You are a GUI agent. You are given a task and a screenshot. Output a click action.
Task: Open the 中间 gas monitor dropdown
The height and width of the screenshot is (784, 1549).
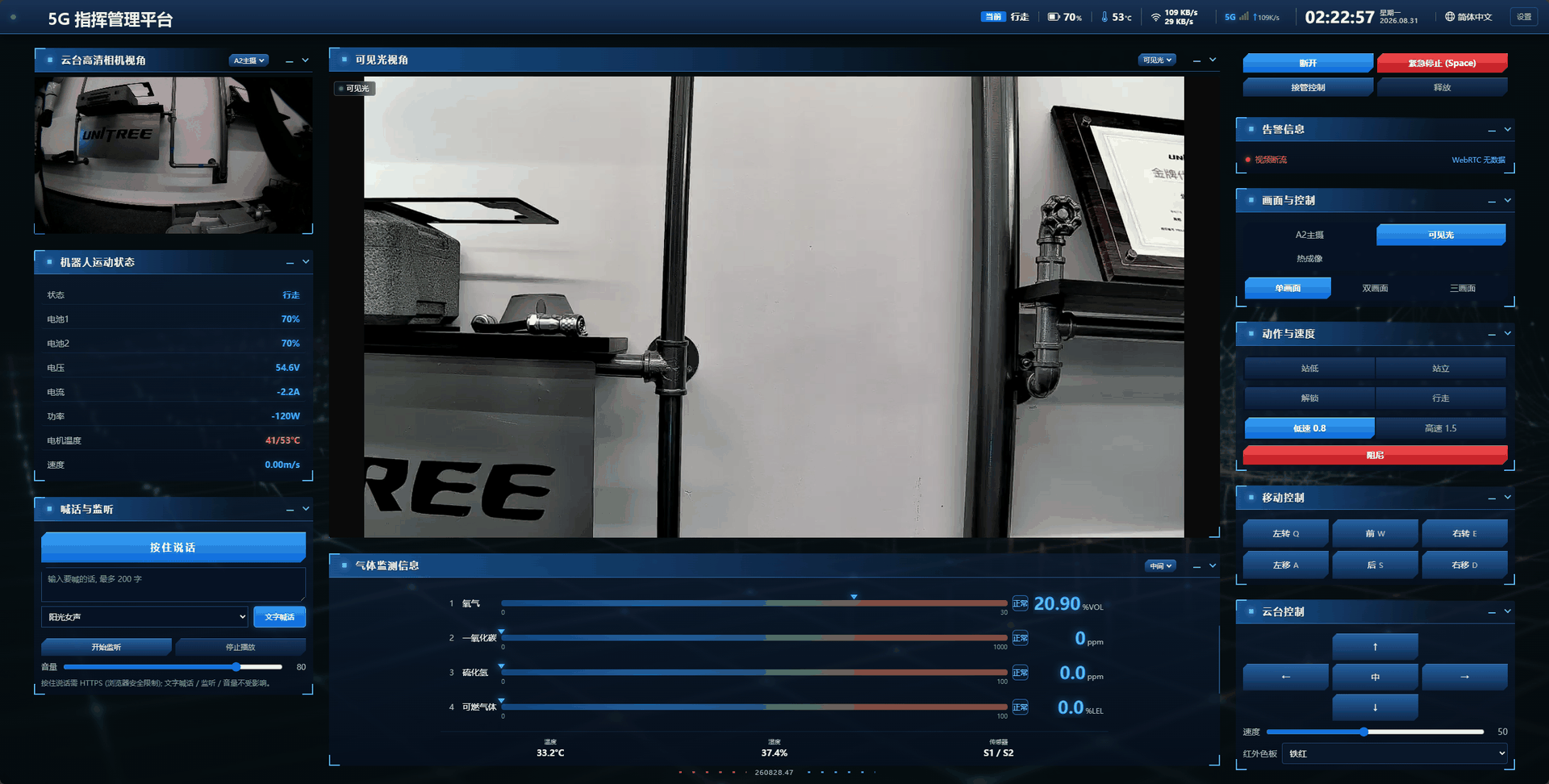click(1161, 566)
